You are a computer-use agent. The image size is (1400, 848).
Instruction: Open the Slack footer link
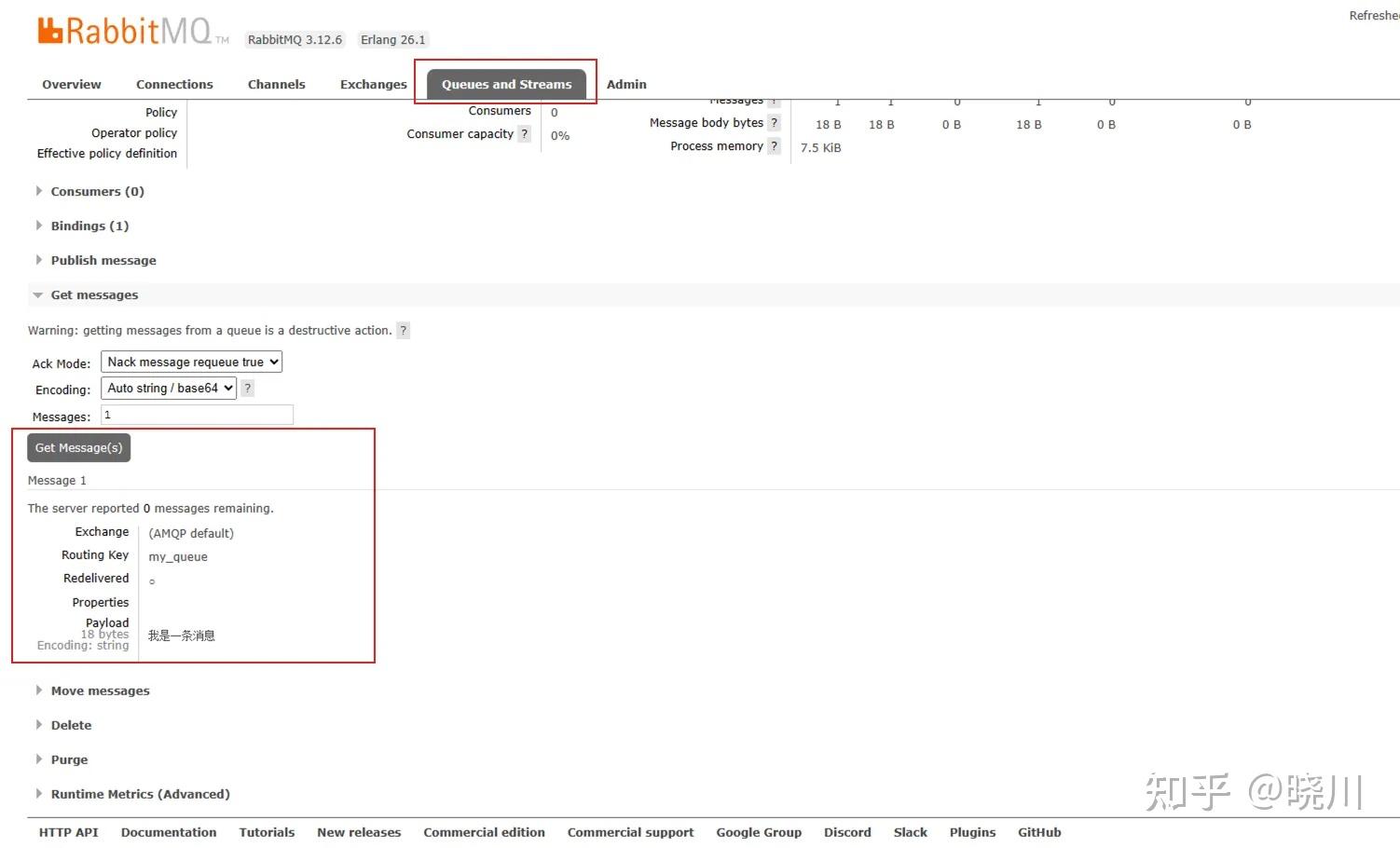[x=911, y=833]
